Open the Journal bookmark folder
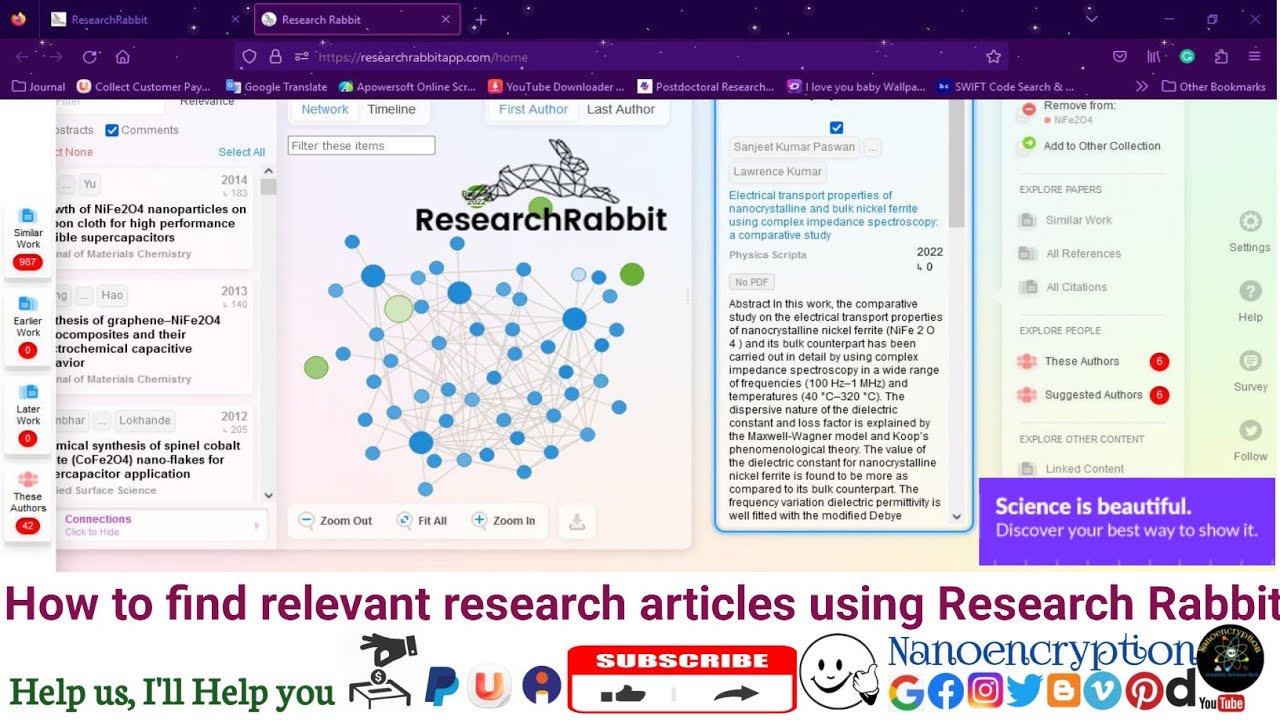The image size is (1280, 720). [x=38, y=87]
